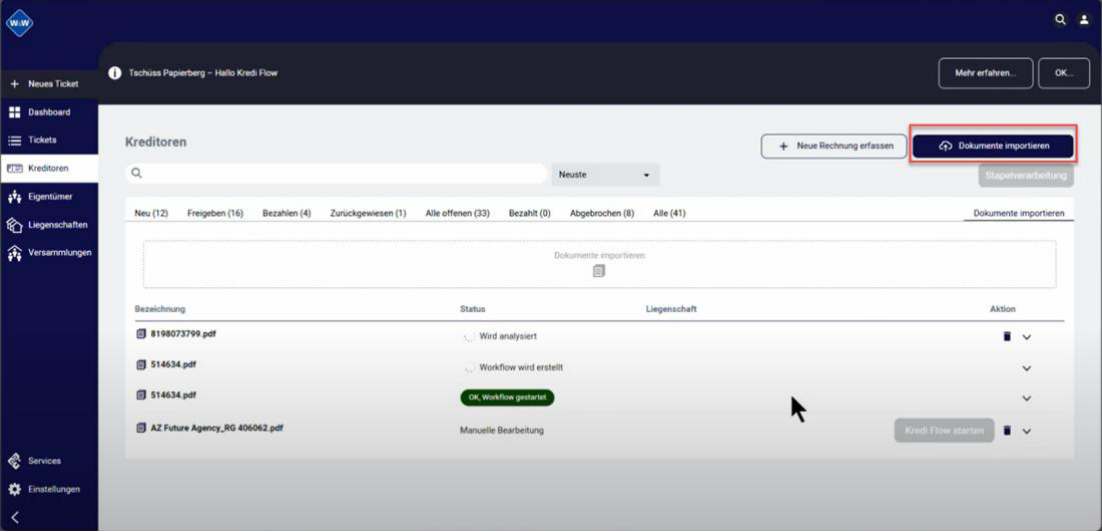Switch to Abgebrochen (8) tab

click(602, 213)
